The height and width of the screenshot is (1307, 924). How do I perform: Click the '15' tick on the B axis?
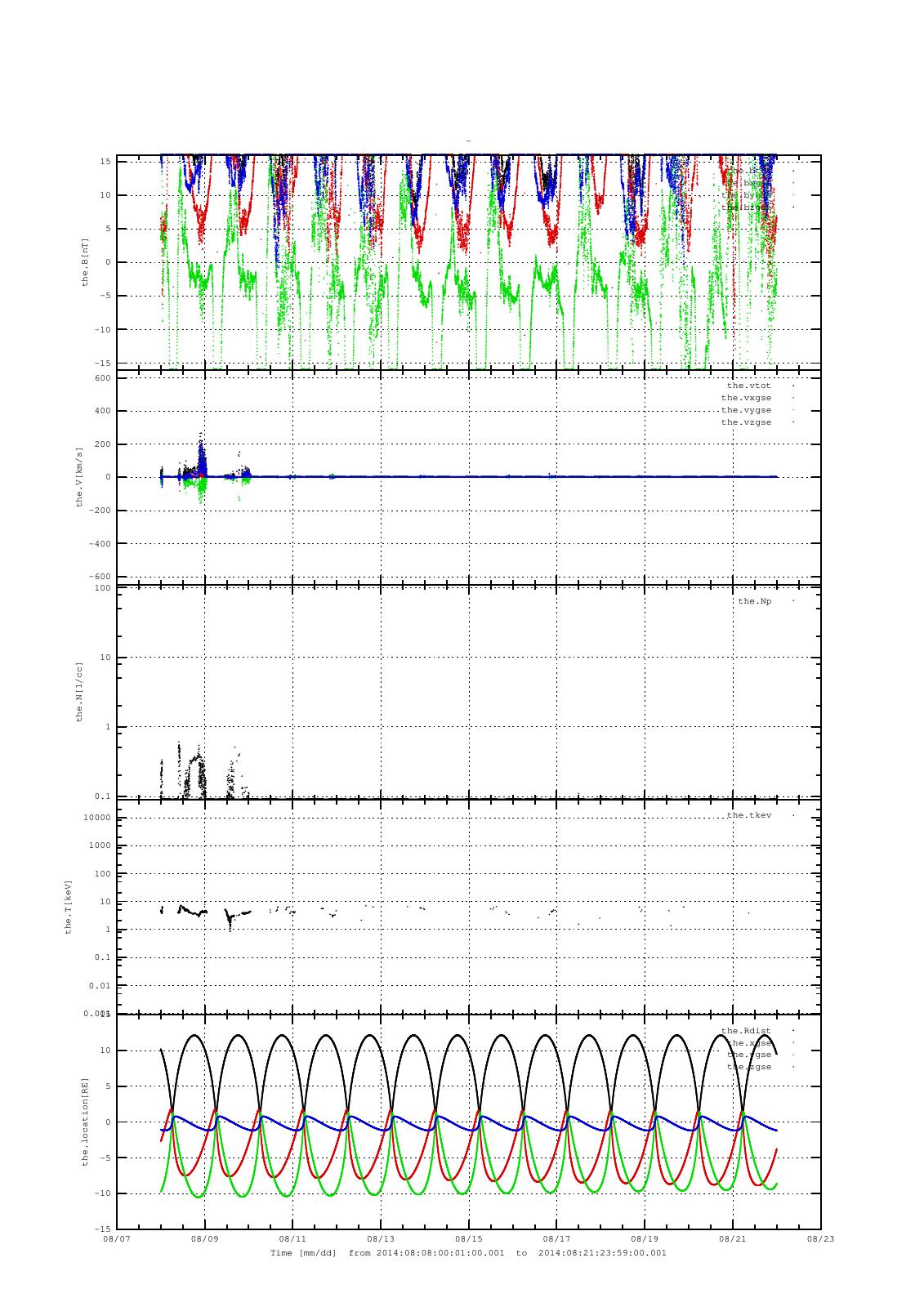[x=105, y=161]
